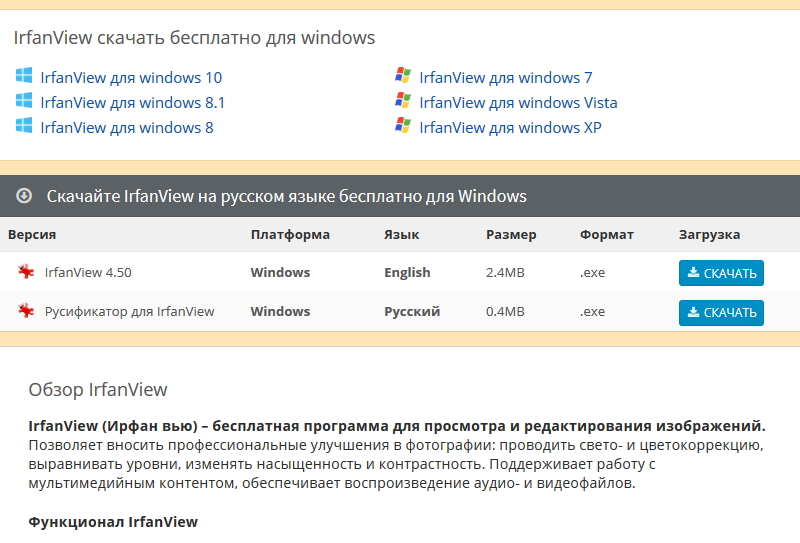Click Windows logo icon beside windows 8 link
The height and width of the screenshot is (543, 800).
coord(24,126)
